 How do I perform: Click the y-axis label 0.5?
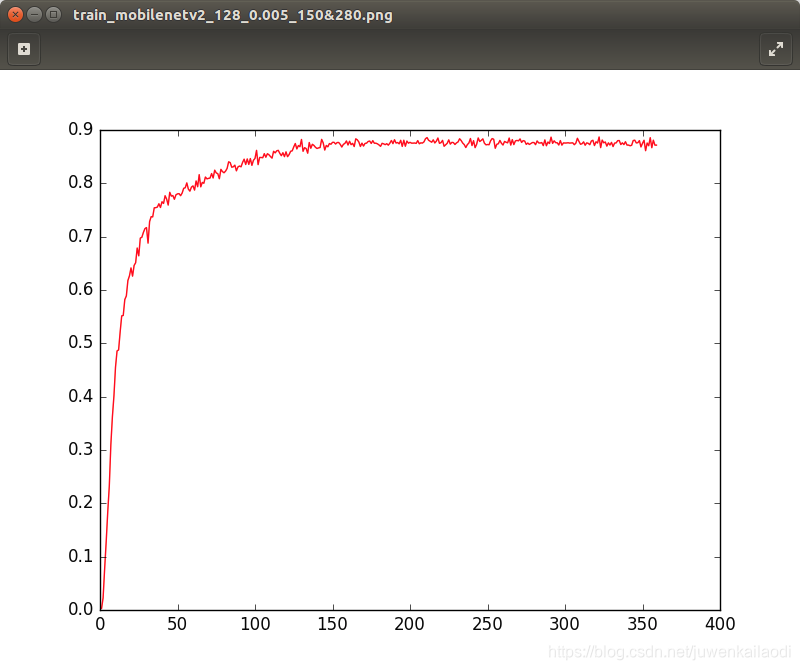[x=81, y=342]
